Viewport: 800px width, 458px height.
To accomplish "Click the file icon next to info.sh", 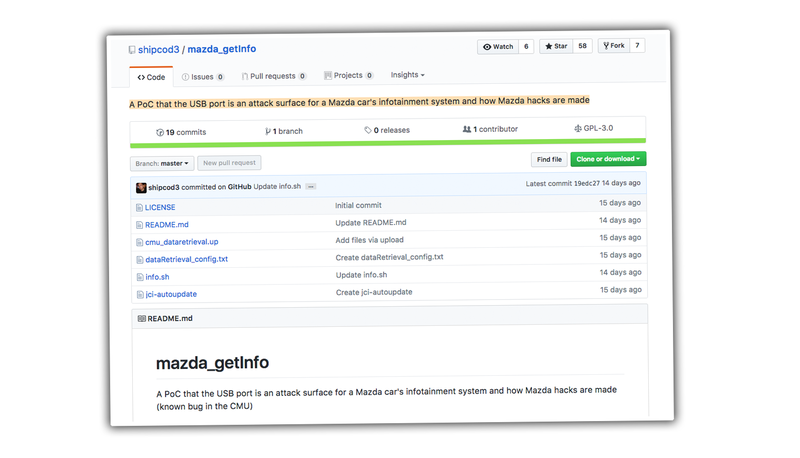I will pyautogui.click(x=140, y=277).
